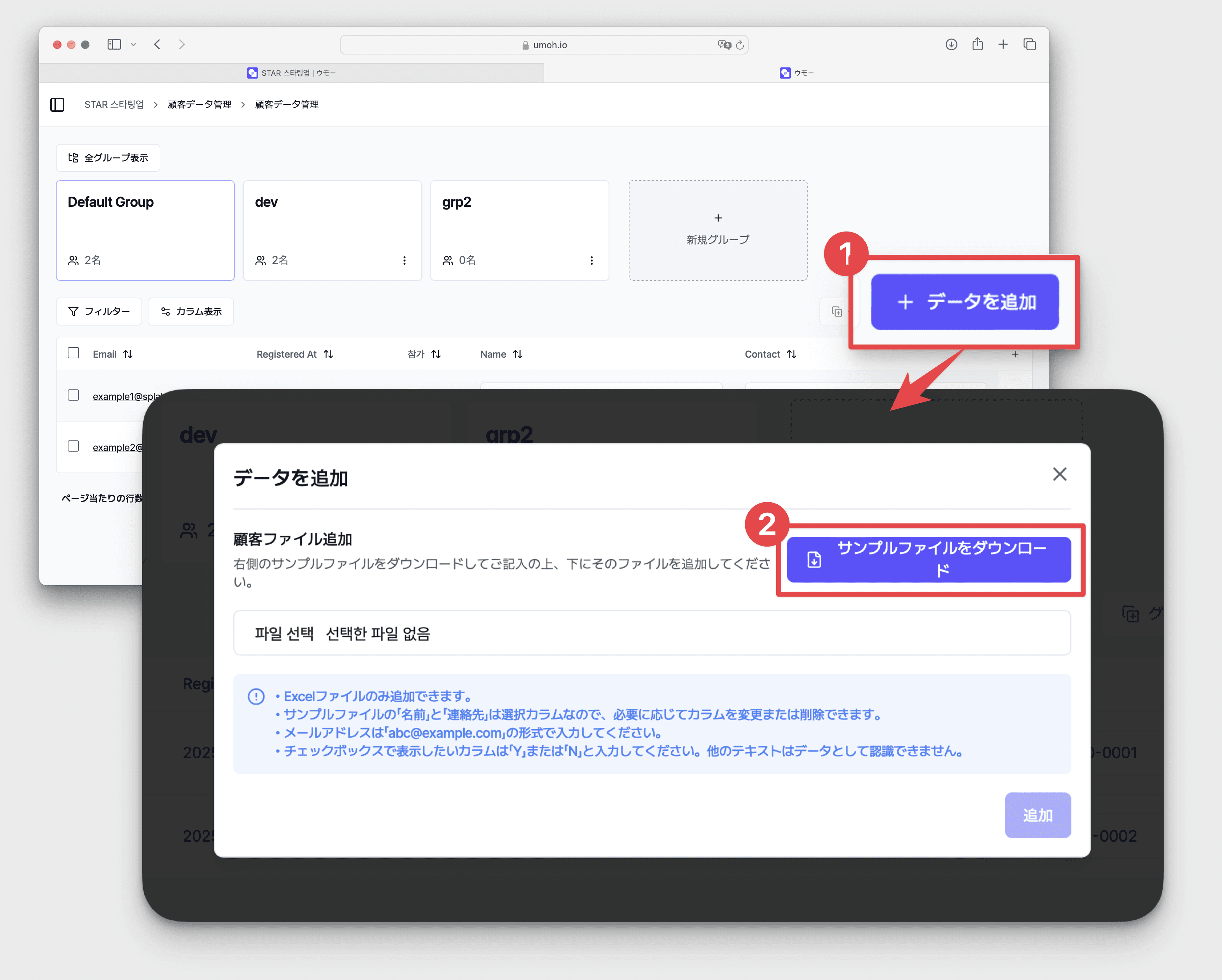This screenshot has width=1222, height=980.
Task: Close the データを追加 dialog with X
Action: [1059, 474]
